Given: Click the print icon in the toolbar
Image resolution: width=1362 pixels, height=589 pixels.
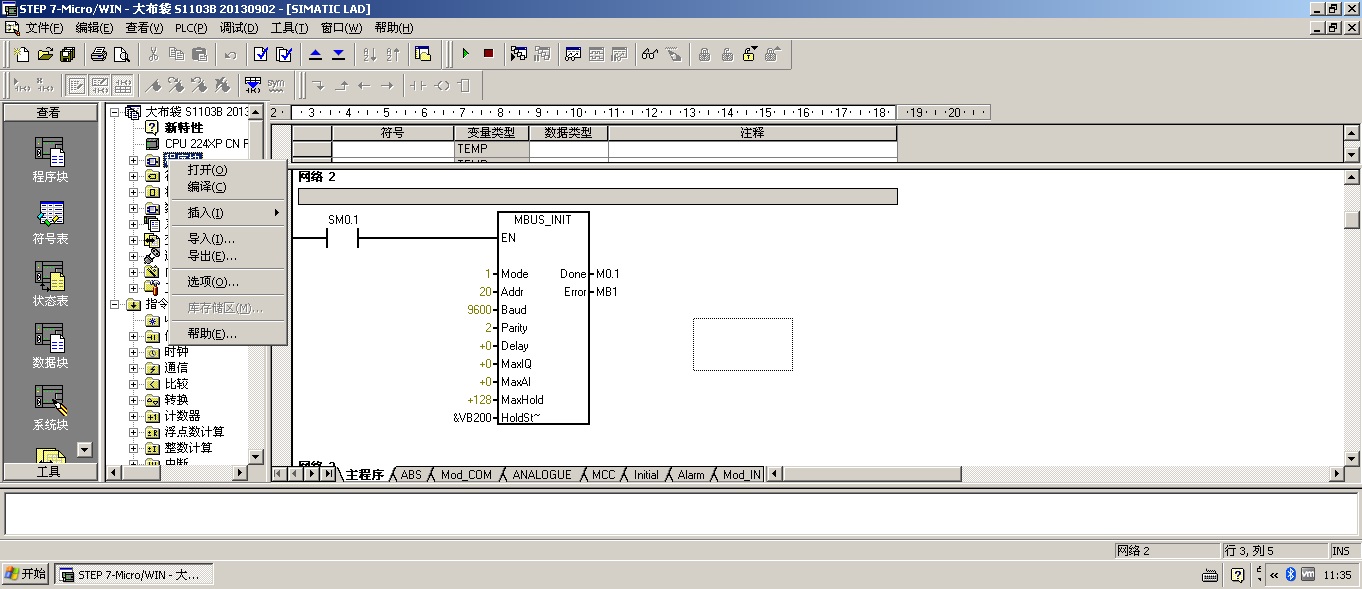Looking at the screenshot, I should pos(99,54).
